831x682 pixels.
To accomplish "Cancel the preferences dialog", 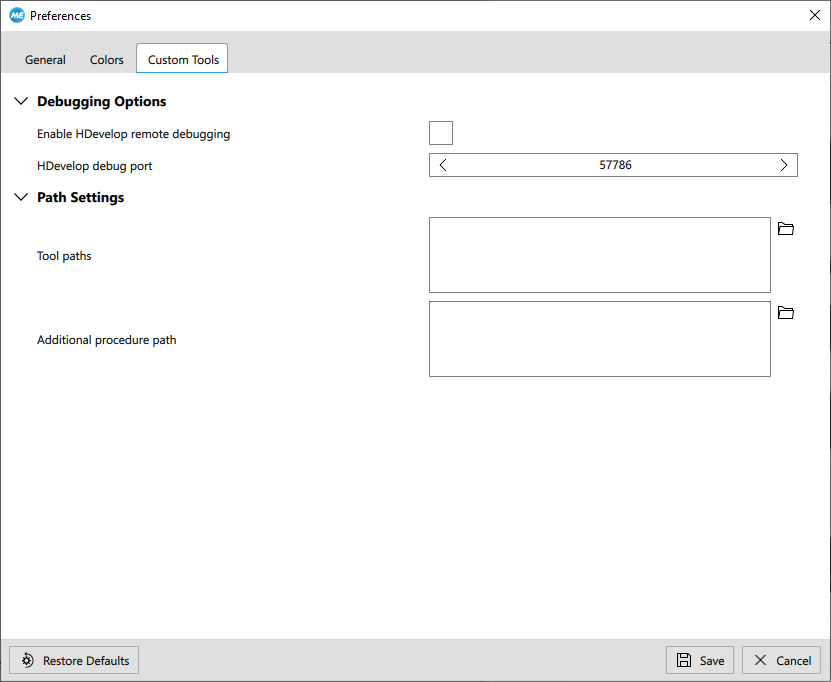I will tap(781, 660).
